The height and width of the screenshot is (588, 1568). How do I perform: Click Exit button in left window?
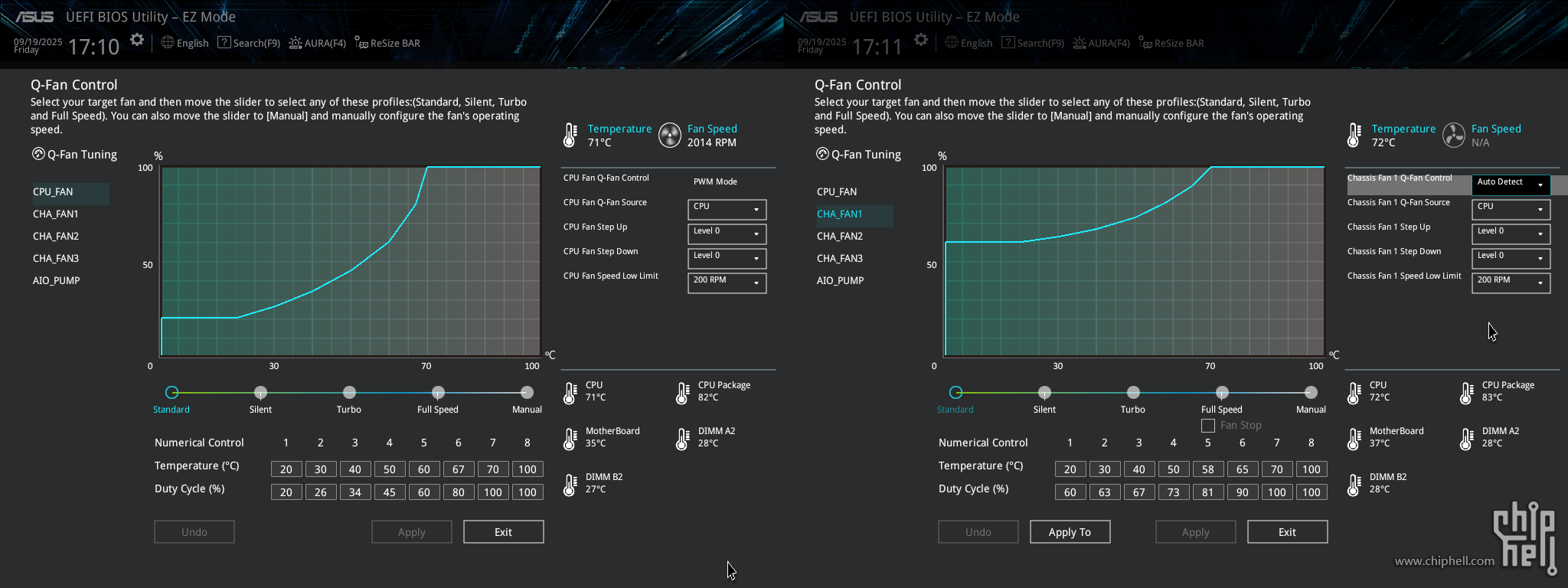click(504, 532)
